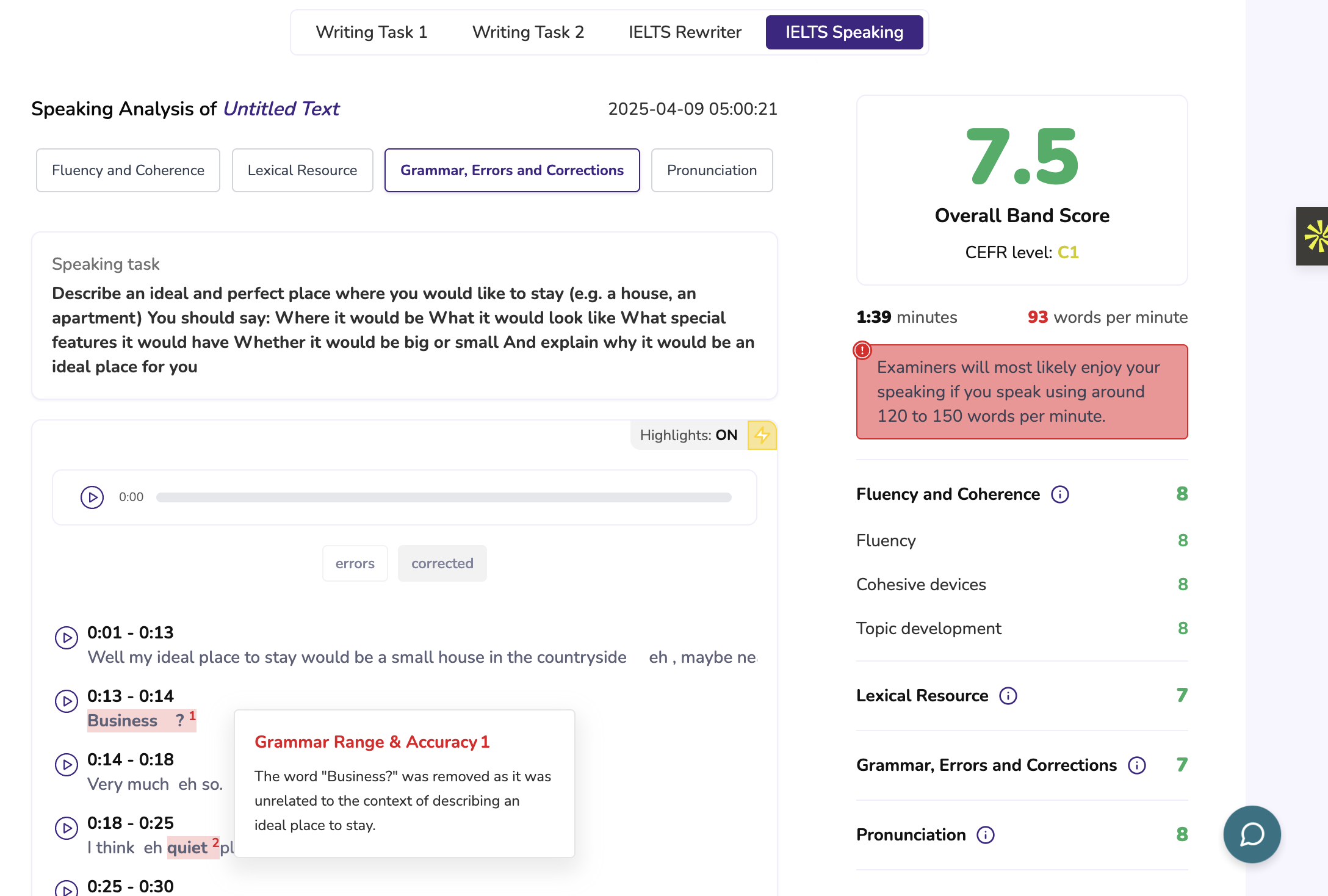
Task: Show the errors transcript view
Action: coord(355,563)
